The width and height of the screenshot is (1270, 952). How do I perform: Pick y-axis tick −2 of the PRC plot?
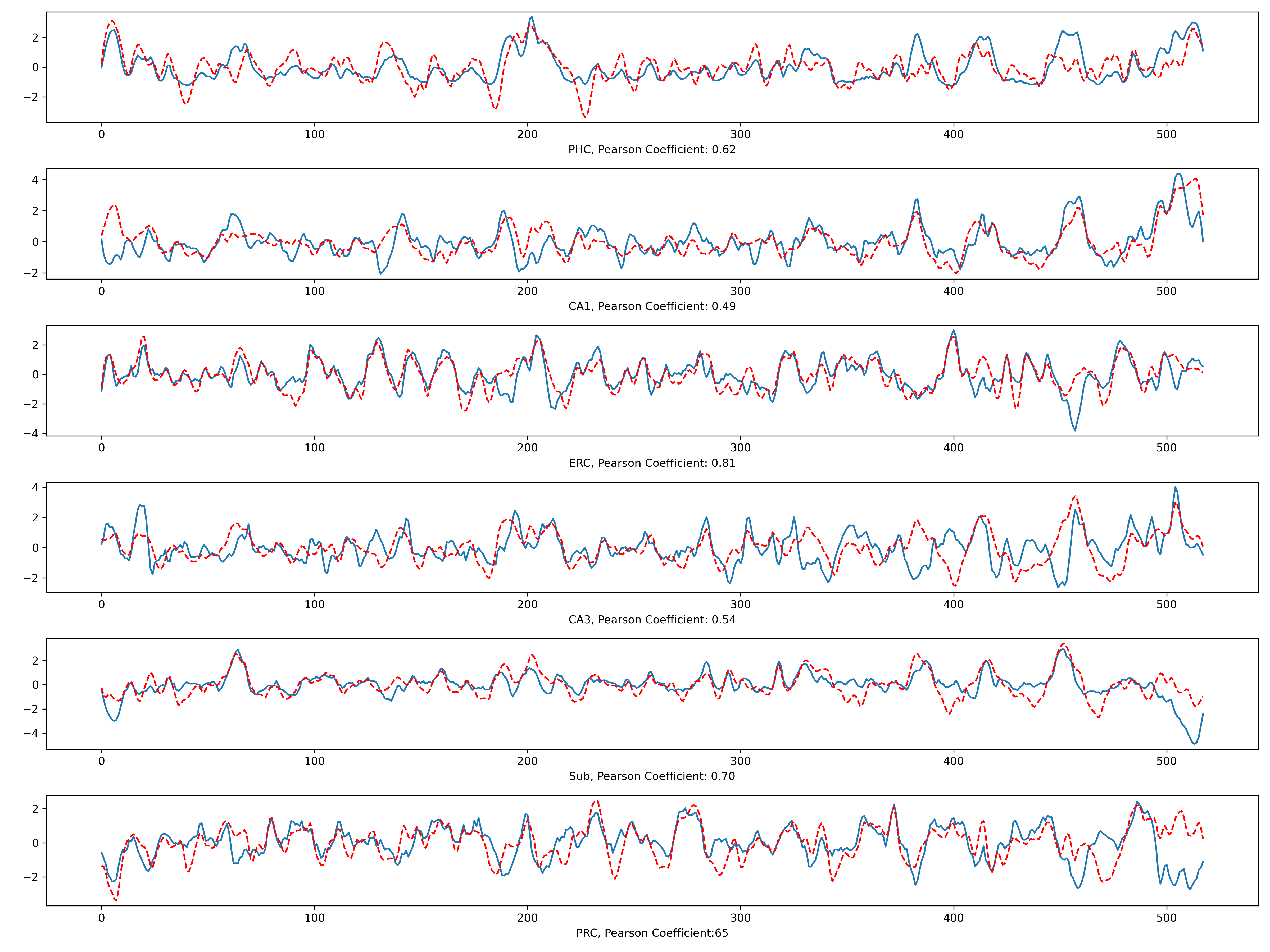[31, 877]
